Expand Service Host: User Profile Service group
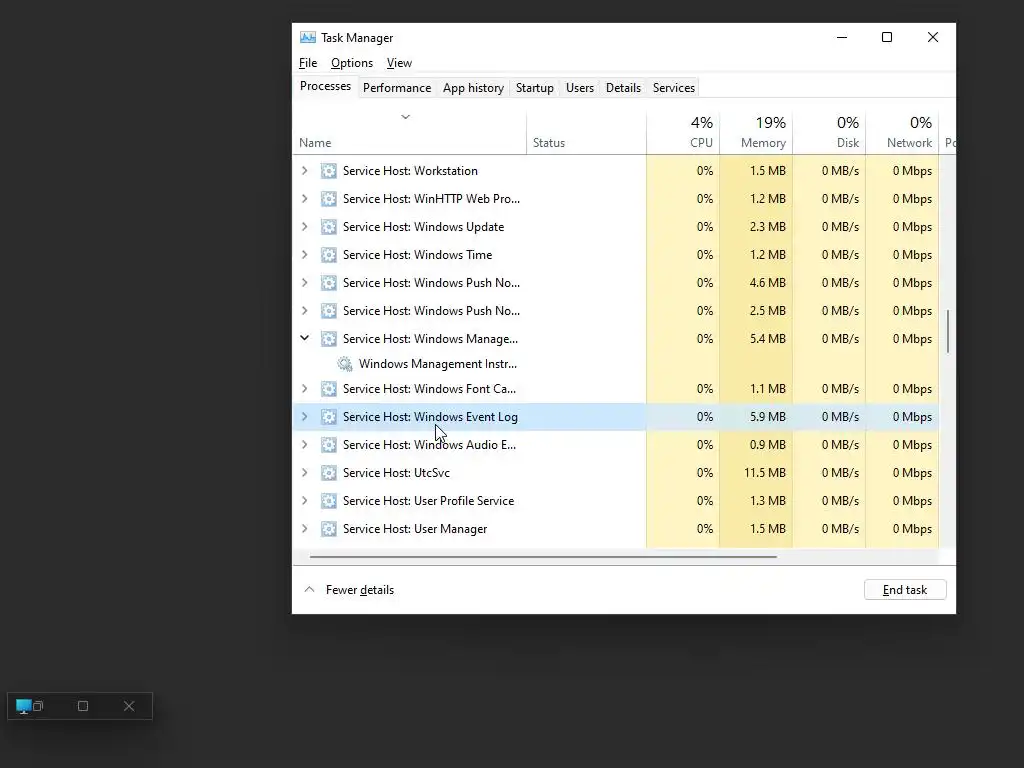The image size is (1024, 768). 304,501
